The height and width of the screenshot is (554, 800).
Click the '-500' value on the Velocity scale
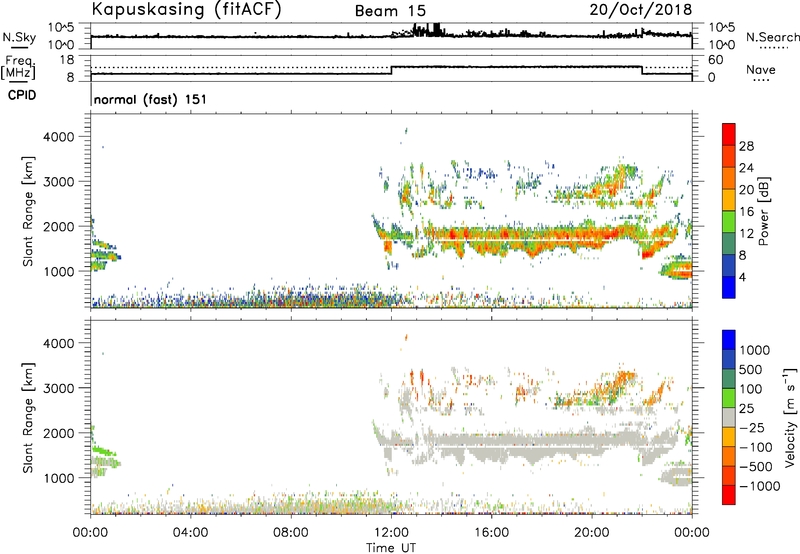(x=756, y=467)
